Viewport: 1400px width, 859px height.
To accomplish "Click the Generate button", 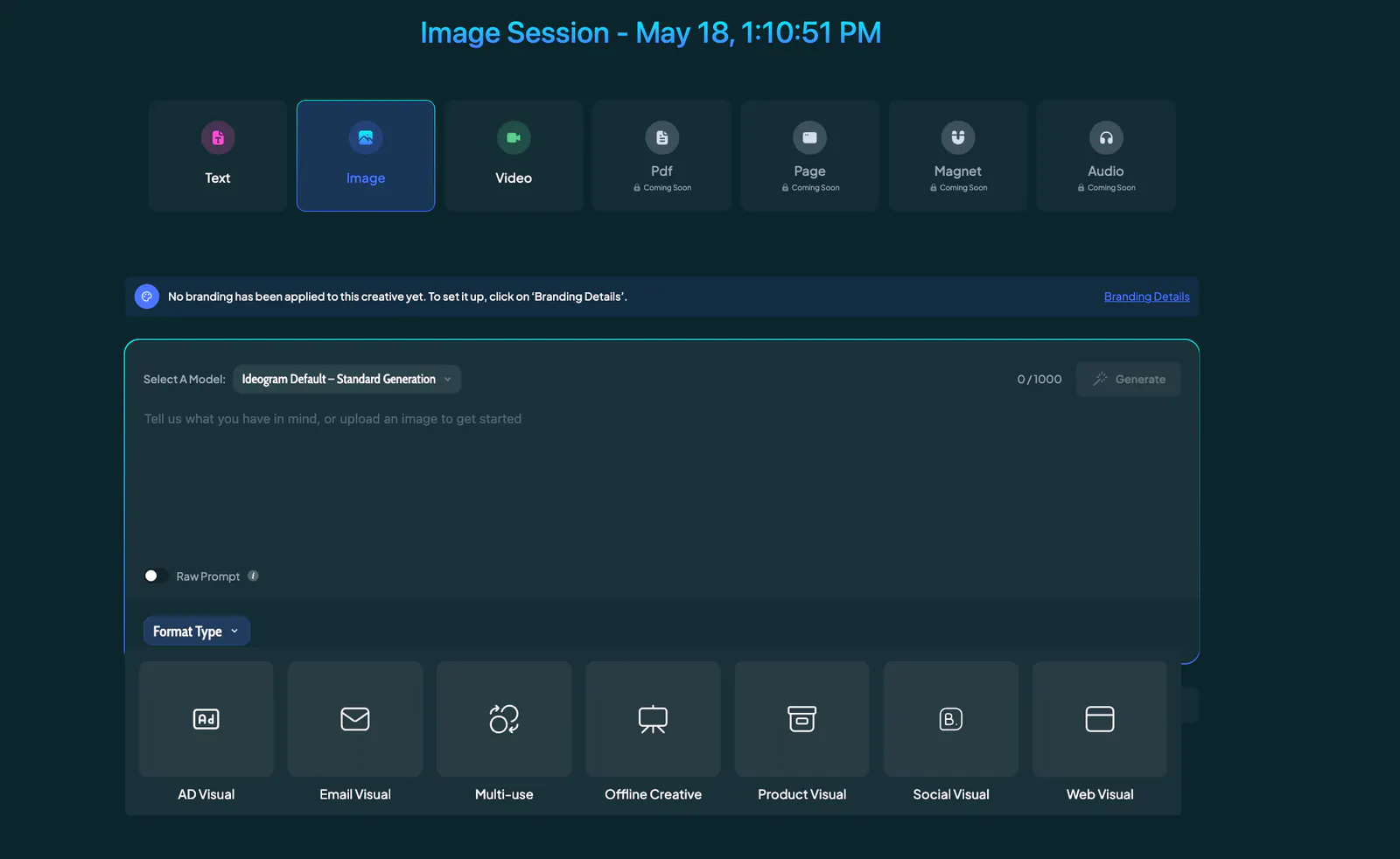I will [x=1129, y=379].
